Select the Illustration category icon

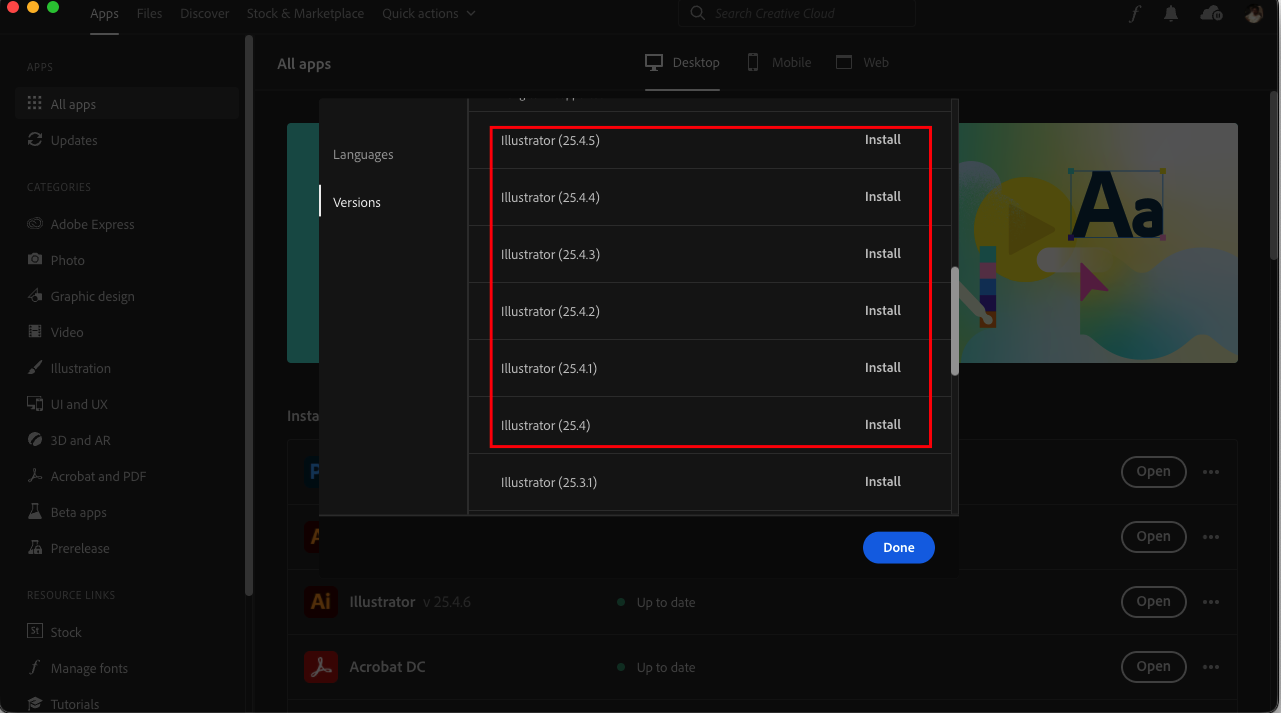(33, 368)
